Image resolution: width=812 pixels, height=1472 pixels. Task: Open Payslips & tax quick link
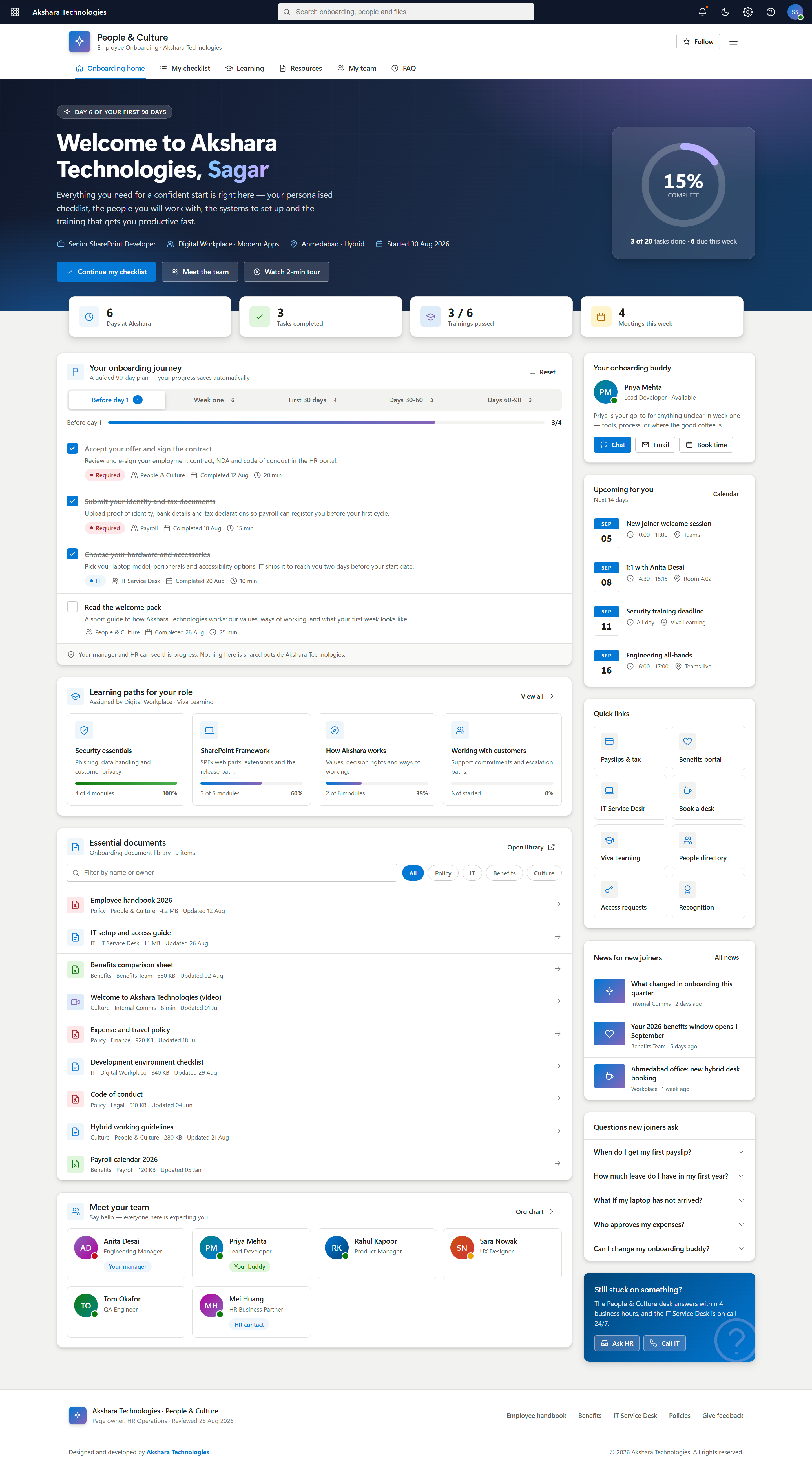coord(630,748)
